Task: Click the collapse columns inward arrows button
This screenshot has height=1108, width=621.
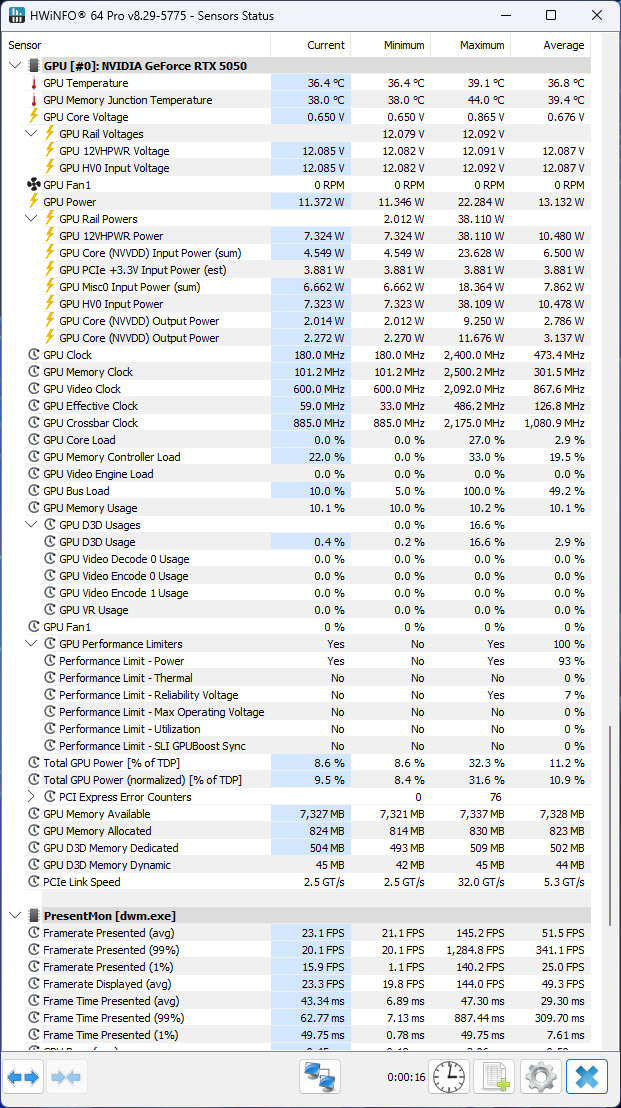Action: [66, 1077]
